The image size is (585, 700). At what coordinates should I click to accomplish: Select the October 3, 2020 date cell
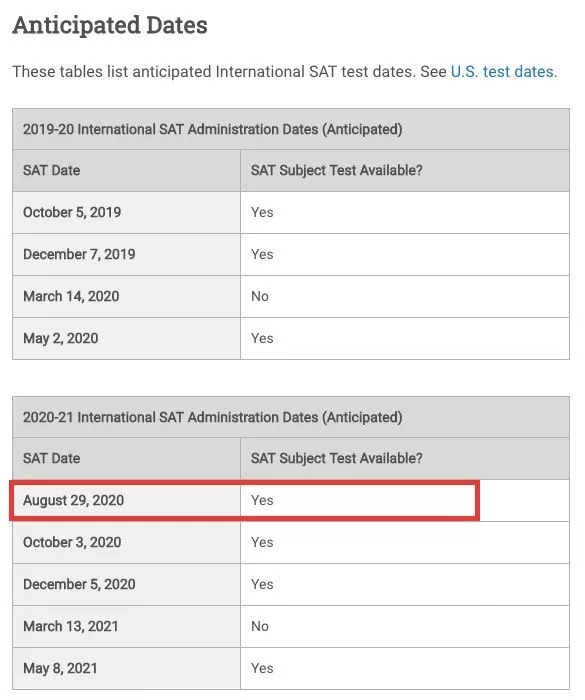click(126, 542)
